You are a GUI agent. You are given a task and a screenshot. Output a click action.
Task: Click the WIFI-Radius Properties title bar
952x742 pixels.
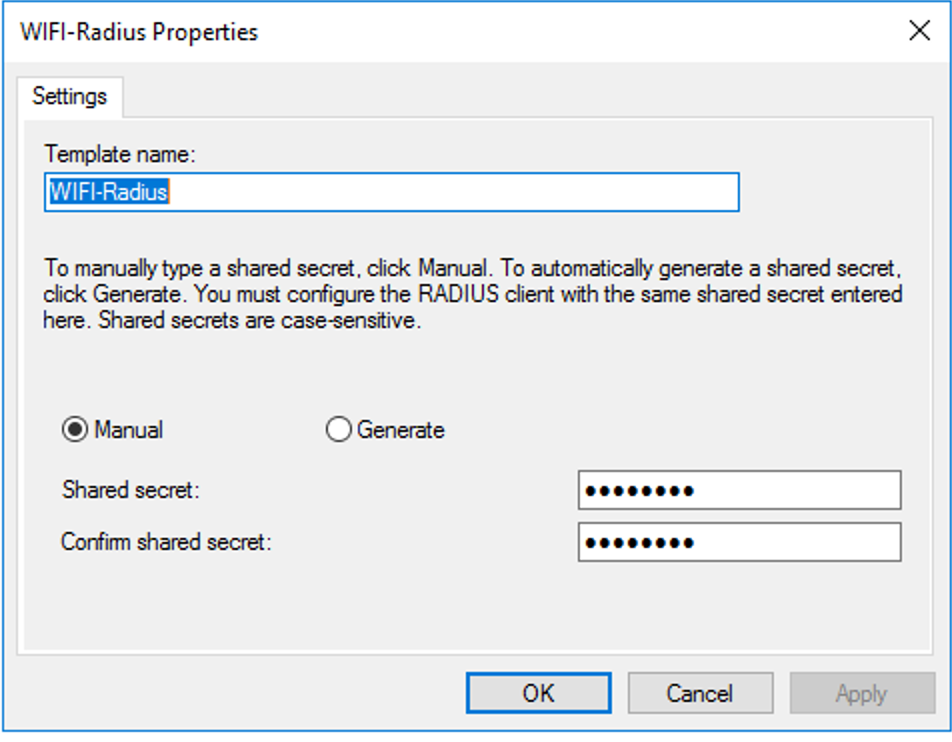point(400,31)
